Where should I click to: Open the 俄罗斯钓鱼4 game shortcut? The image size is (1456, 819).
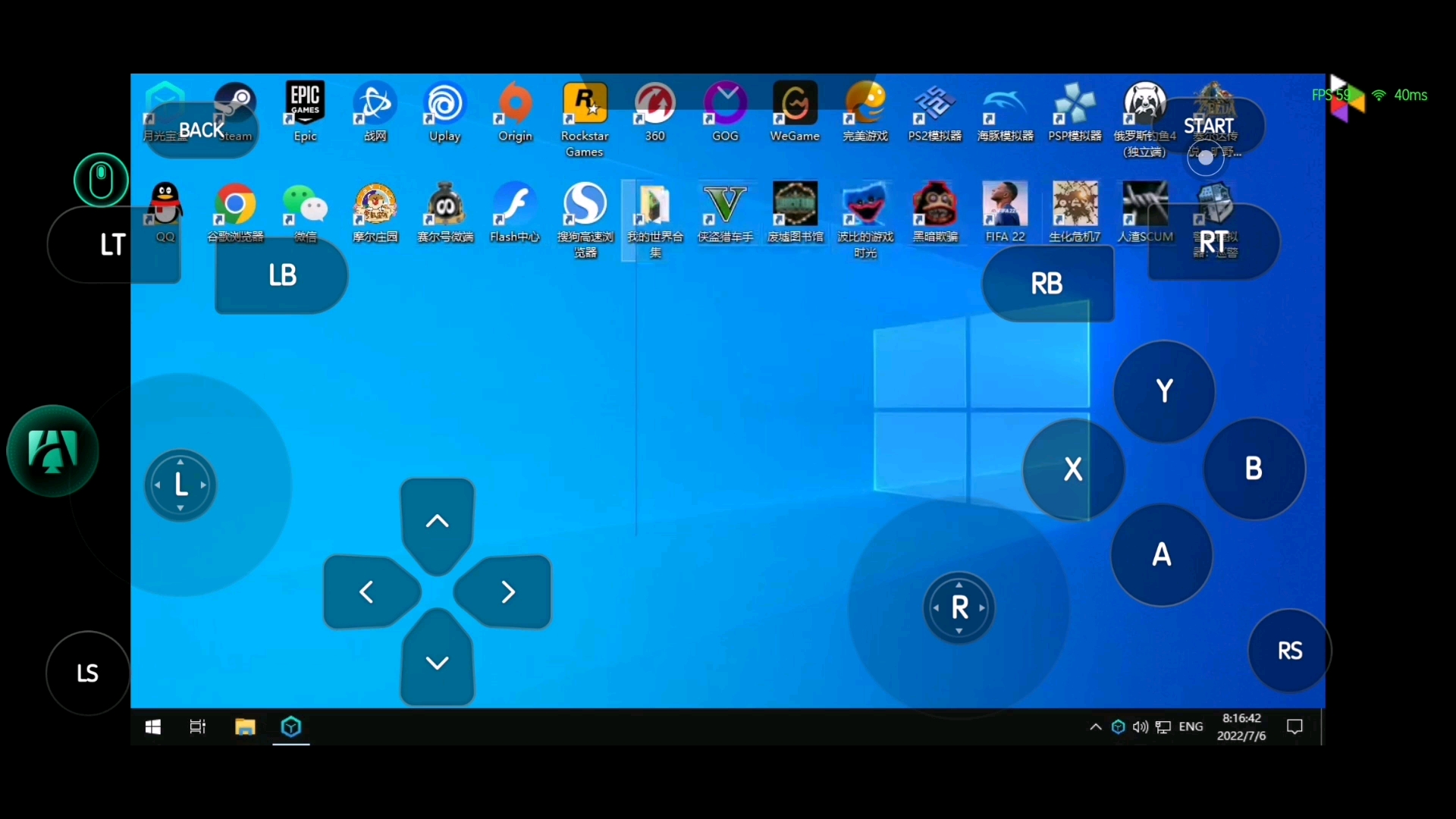(x=1145, y=119)
